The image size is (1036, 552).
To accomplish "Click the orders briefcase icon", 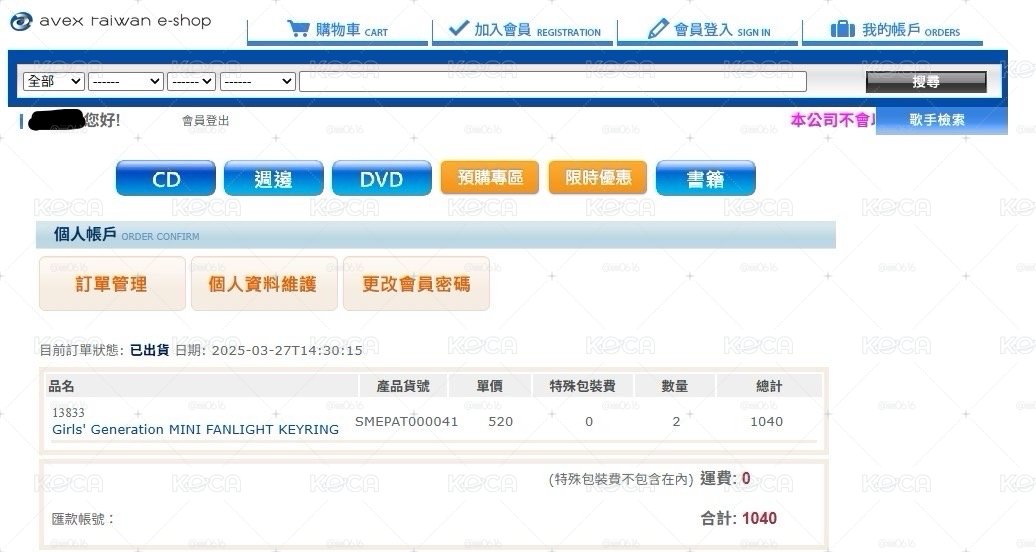I will (x=842, y=28).
